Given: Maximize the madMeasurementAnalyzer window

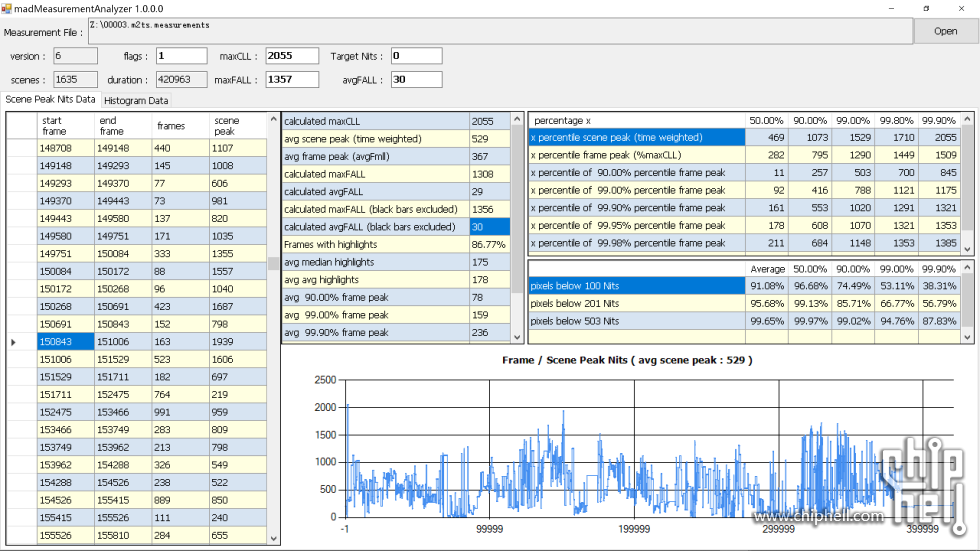Looking at the screenshot, I should tap(925, 8).
